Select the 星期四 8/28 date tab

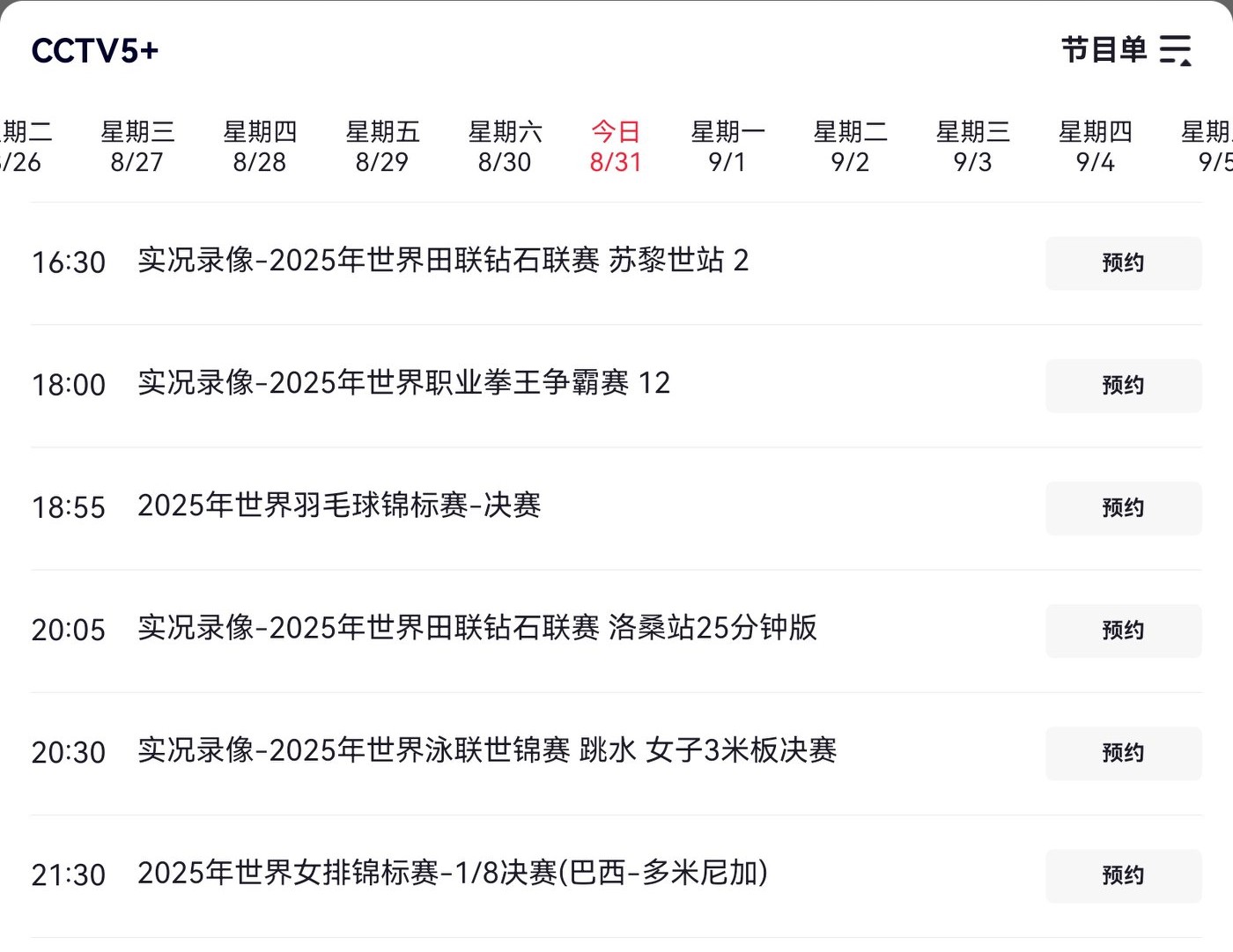click(x=260, y=147)
